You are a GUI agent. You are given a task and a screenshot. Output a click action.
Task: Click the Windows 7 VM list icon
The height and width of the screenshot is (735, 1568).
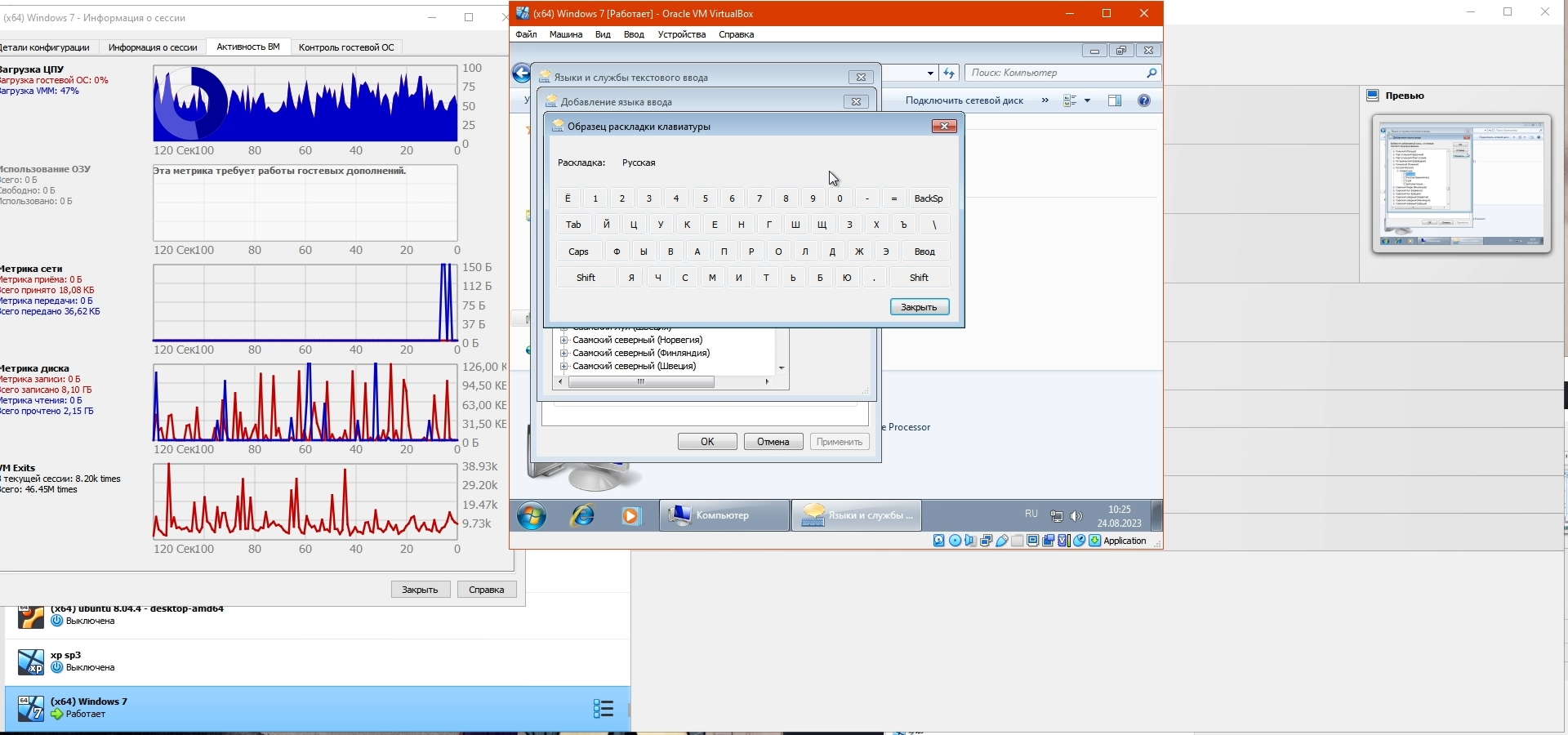31,708
